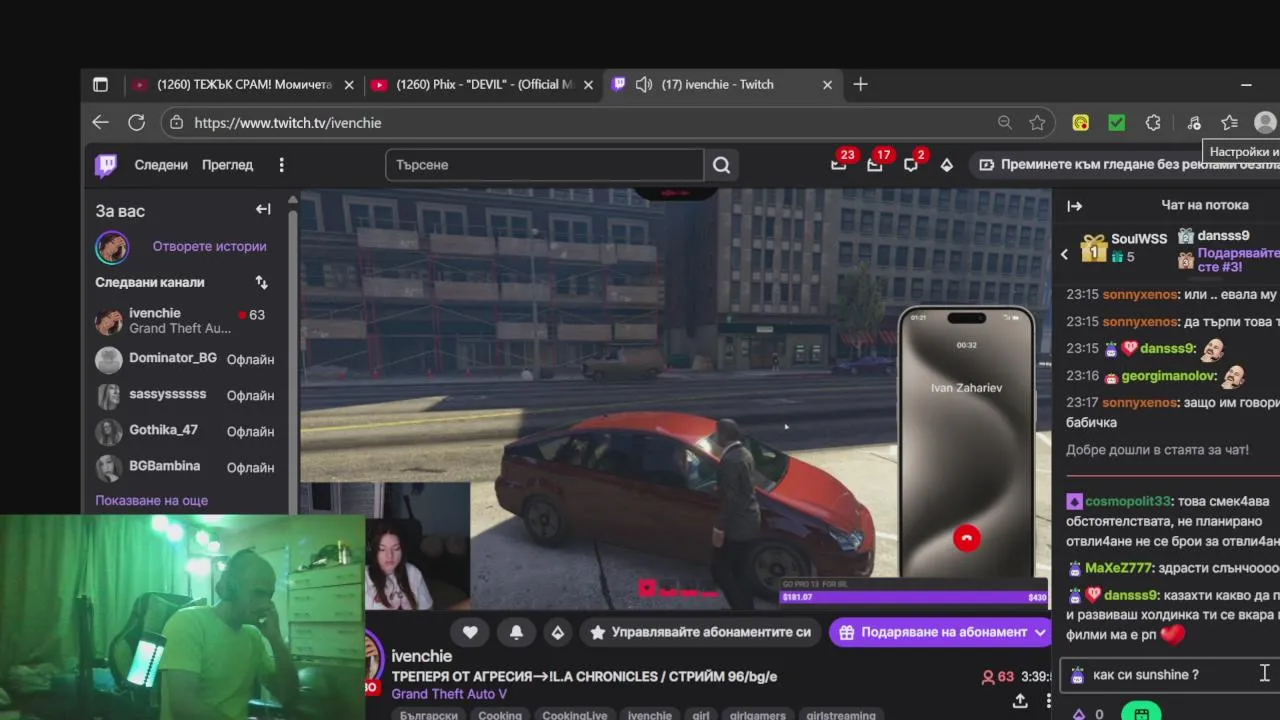This screenshot has height=720, width=1280.
Task: Open Dominator_BG channel in sidebar
Action: click(x=185, y=359)
